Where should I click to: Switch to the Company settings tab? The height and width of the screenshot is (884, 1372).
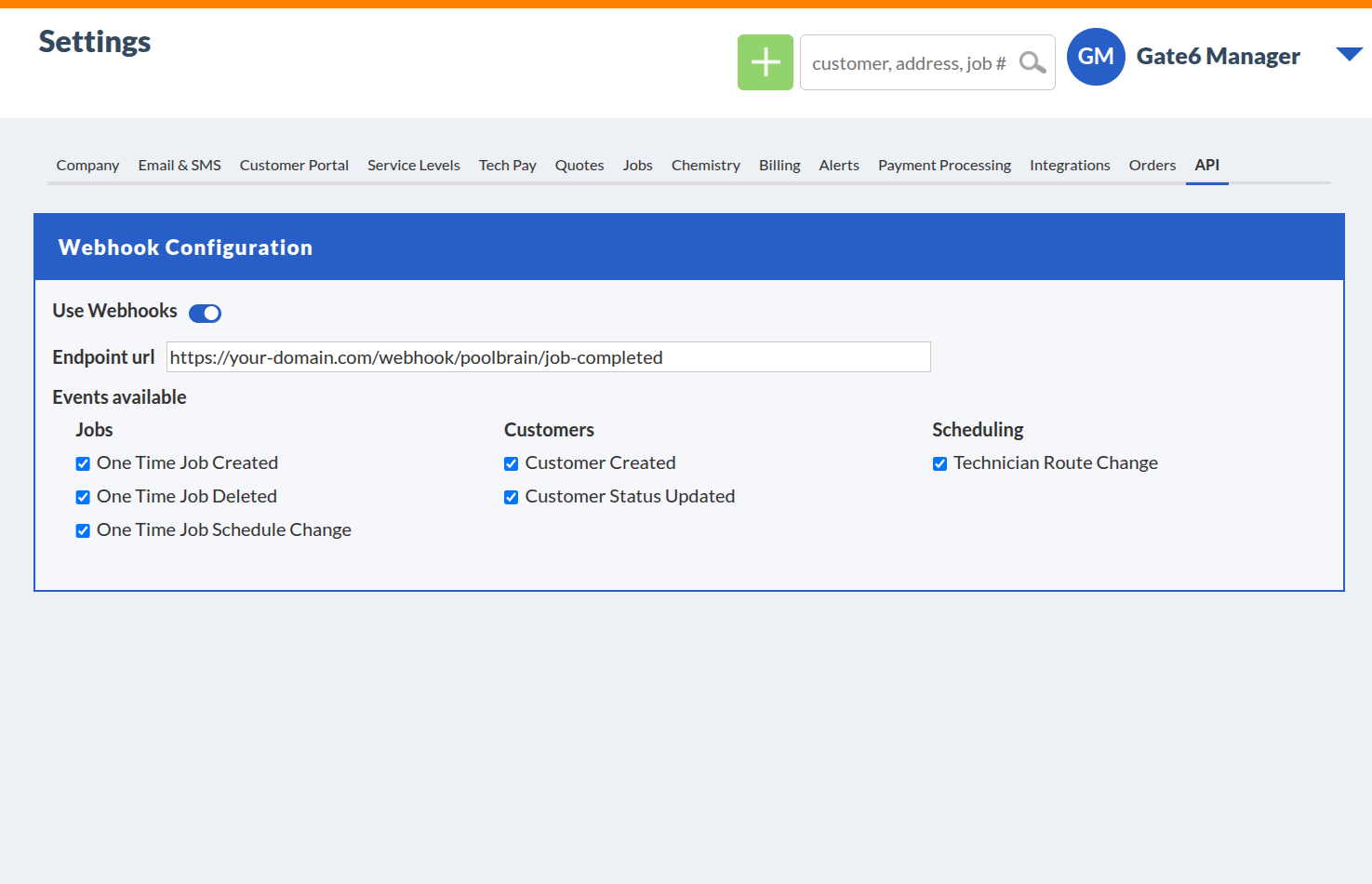pos(87,165)
